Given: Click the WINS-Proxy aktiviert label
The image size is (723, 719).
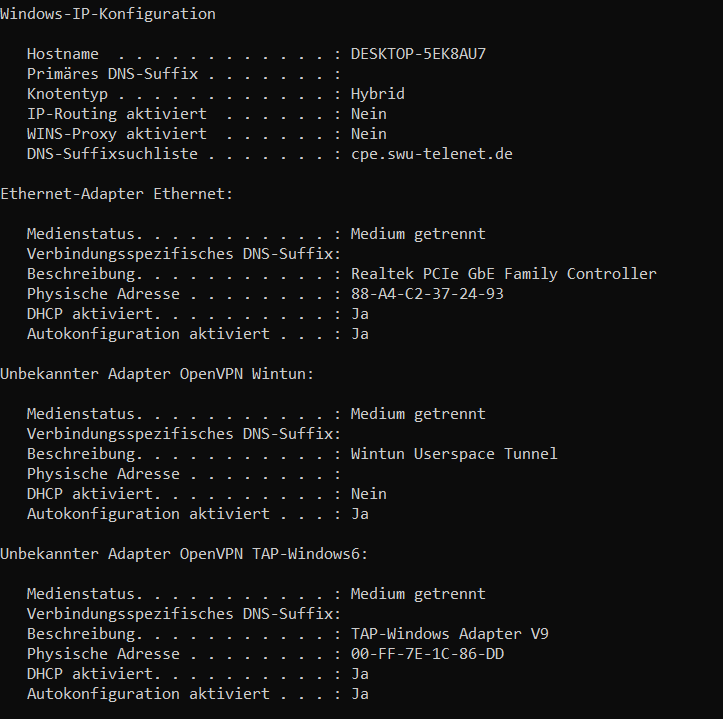Looking at the screenshot, I should (117, 134).
